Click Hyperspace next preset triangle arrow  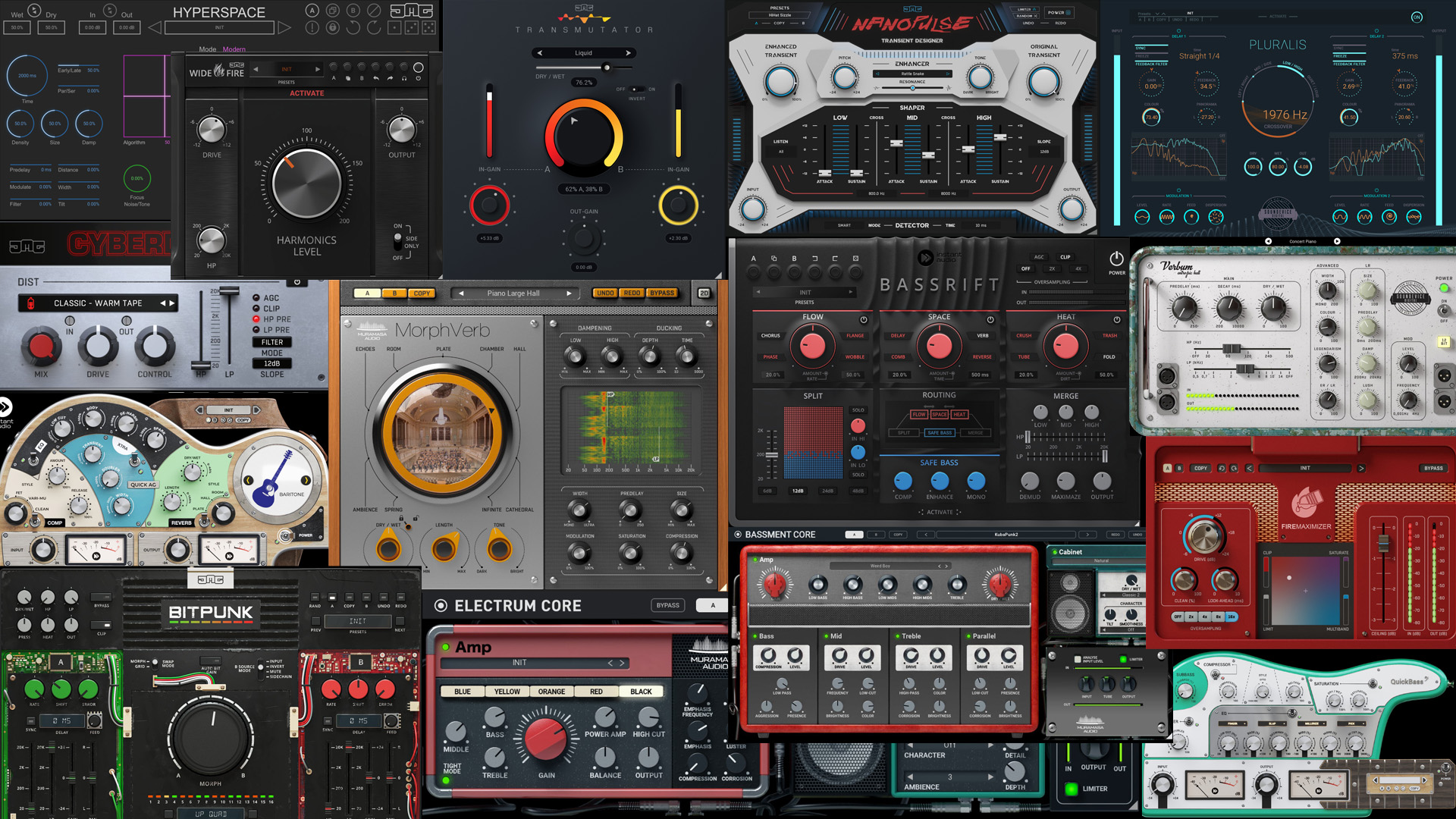click(284, 27)
